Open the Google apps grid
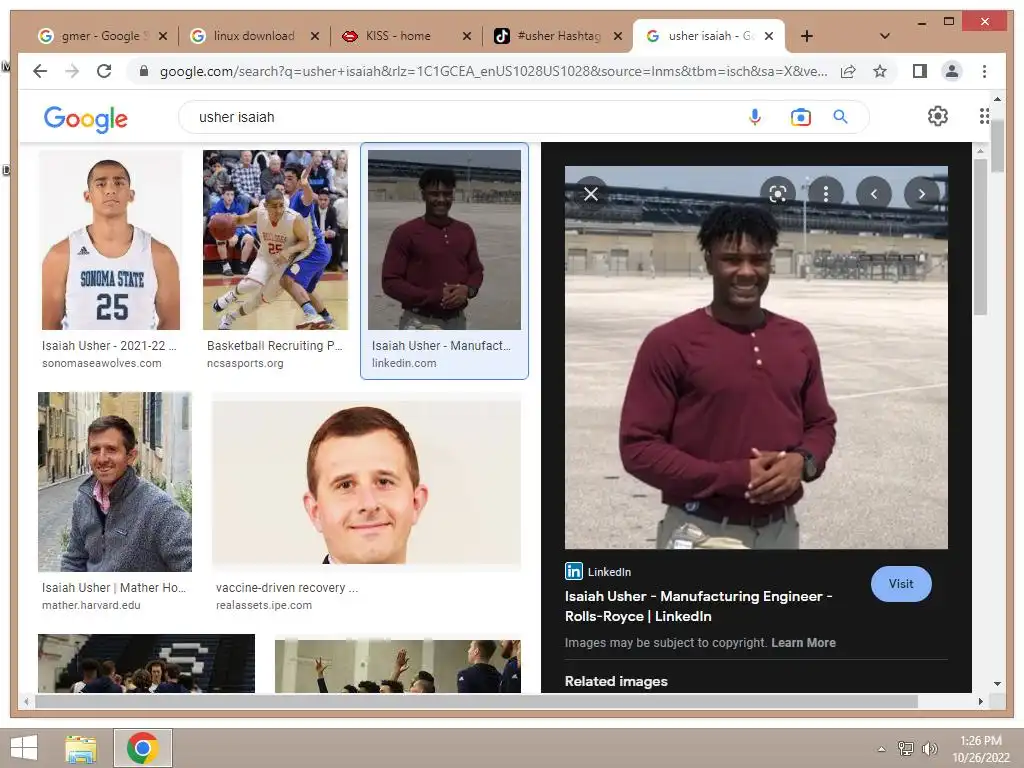 (984, 116)
